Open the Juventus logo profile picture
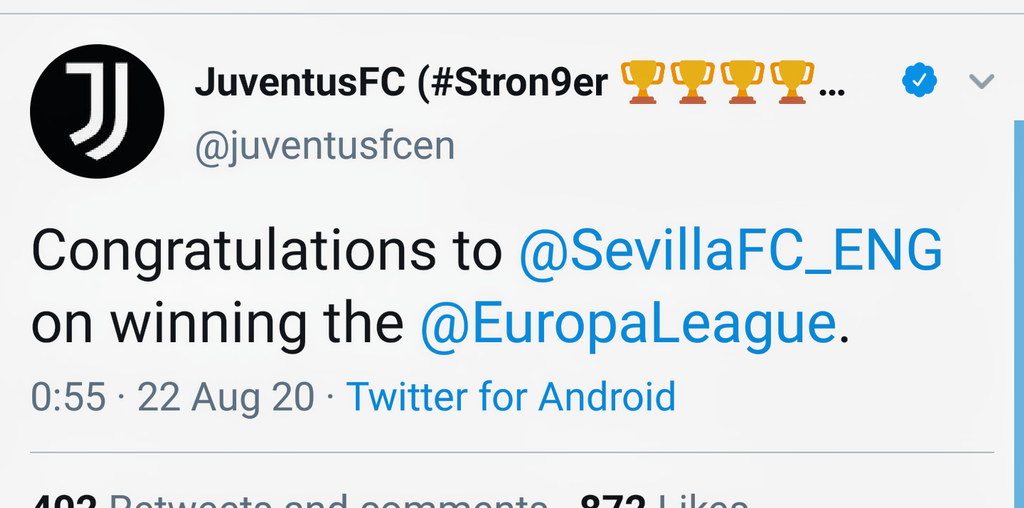The height and width of the screenshot is (508, 1024). click(97, 111)
